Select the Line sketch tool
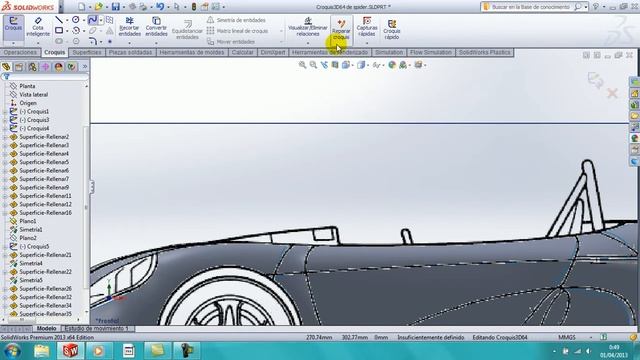The height and width of the screenshot is (360, 640). coord(59,20)
